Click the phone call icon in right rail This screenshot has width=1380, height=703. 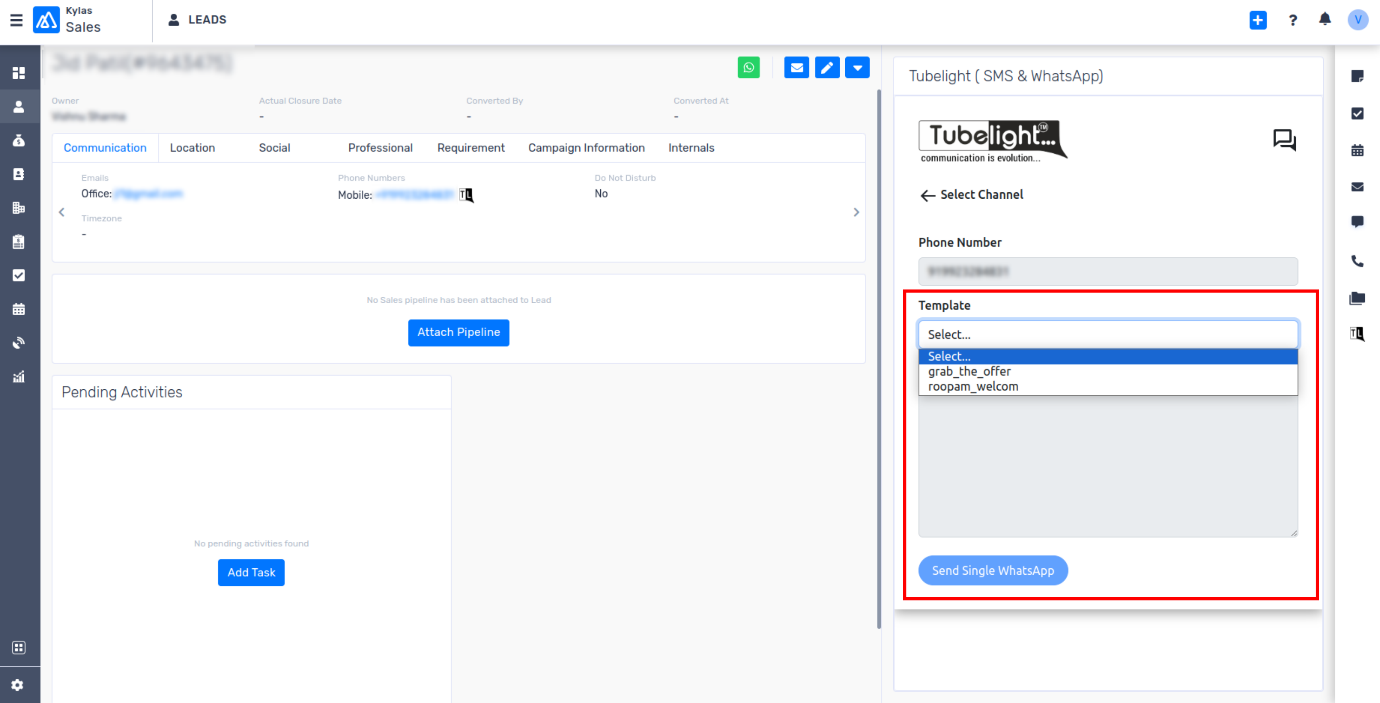[1357, 262]
